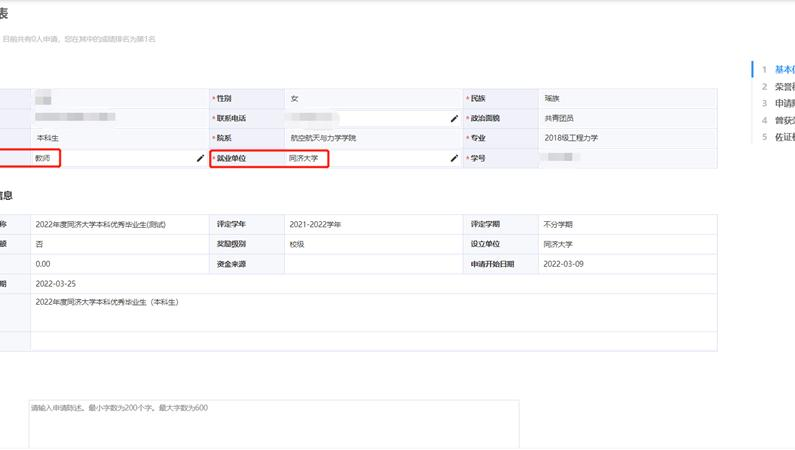
Task: Click the 院系 value 航空航天与力学学院
Action: [x=323, y=138]
